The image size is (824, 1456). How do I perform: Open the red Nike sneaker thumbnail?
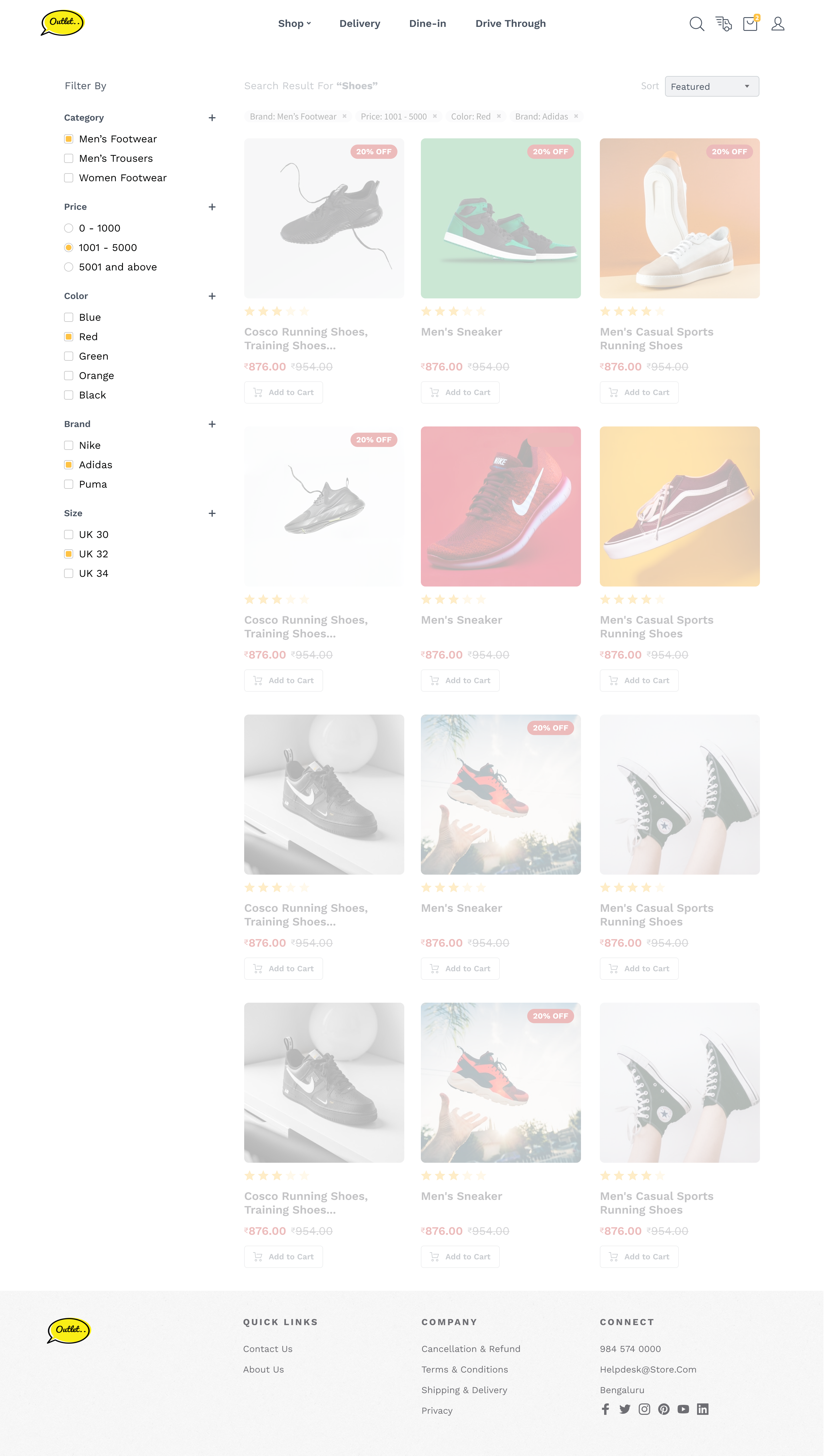tap(501, 506)
